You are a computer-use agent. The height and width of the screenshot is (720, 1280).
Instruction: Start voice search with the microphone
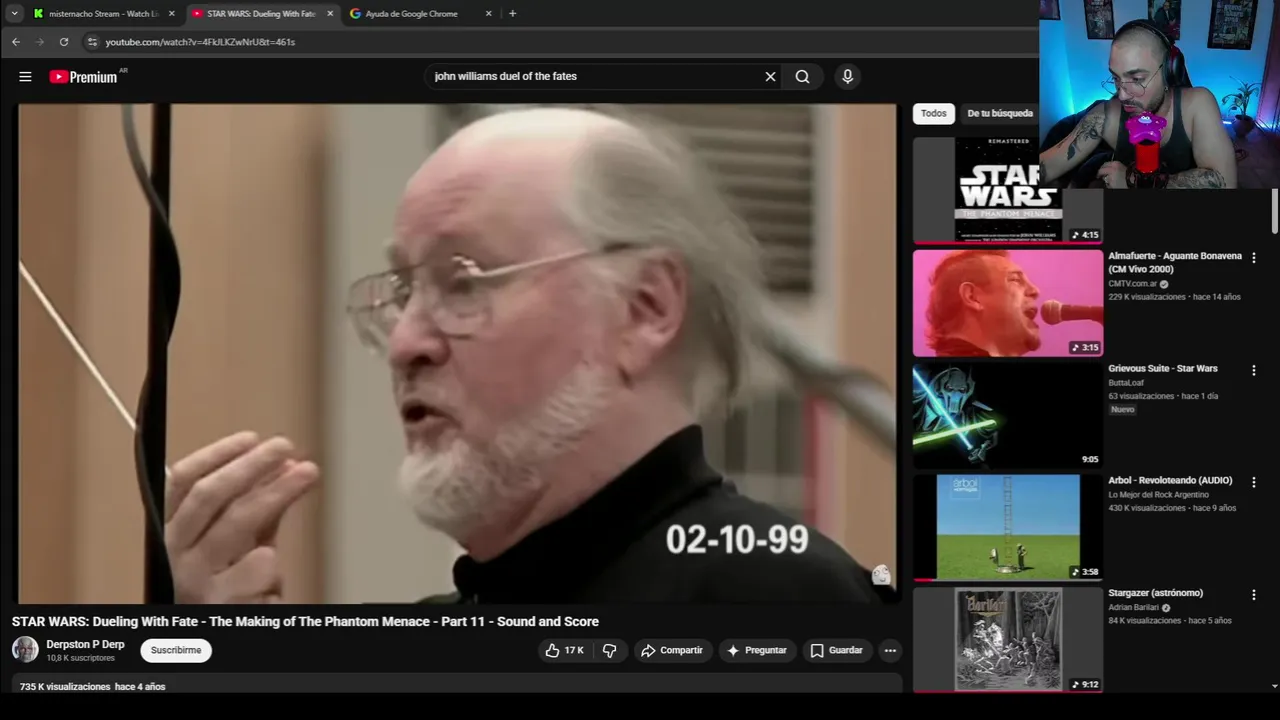coord(847,76)
